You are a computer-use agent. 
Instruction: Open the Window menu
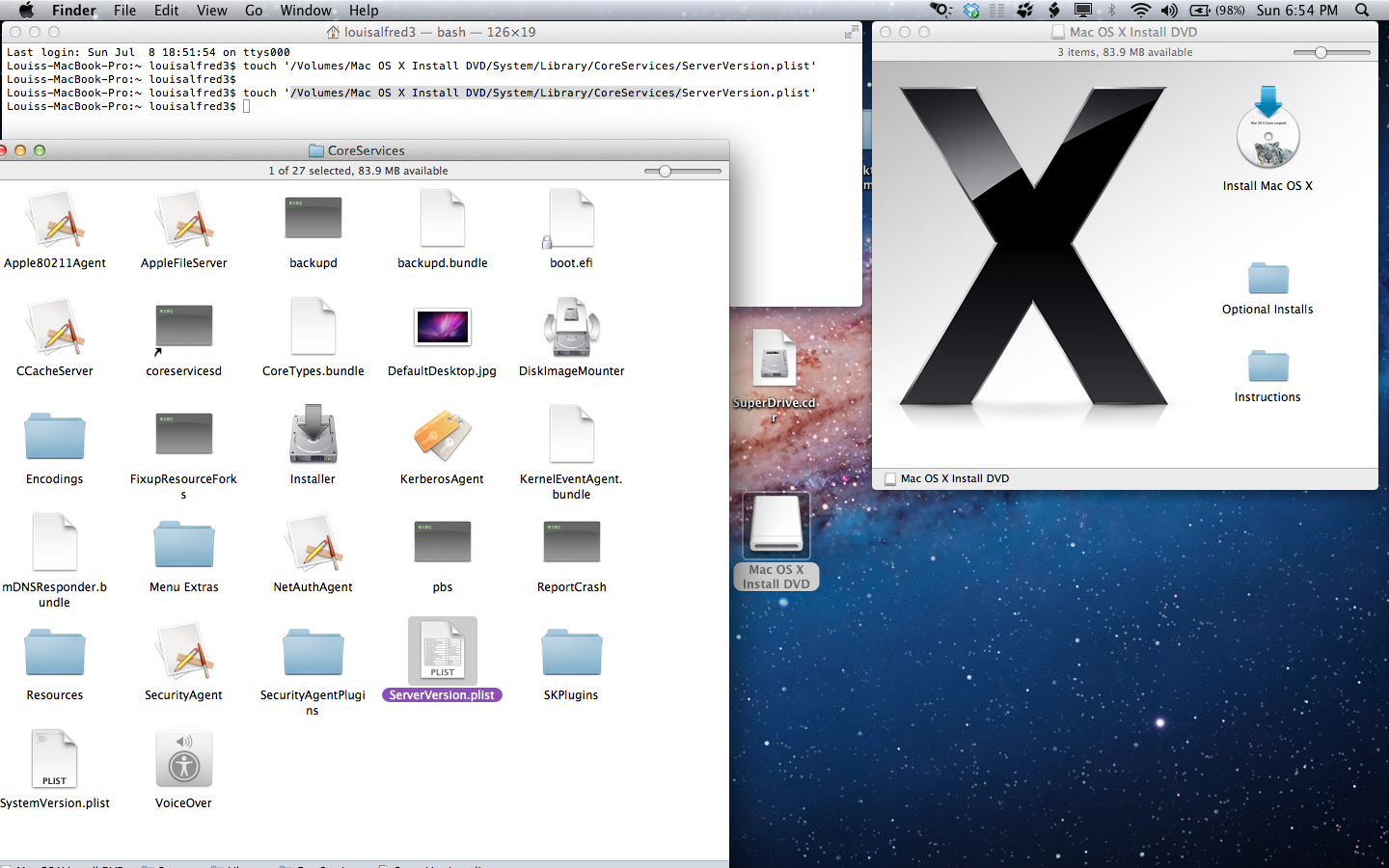tap(306, 11)
